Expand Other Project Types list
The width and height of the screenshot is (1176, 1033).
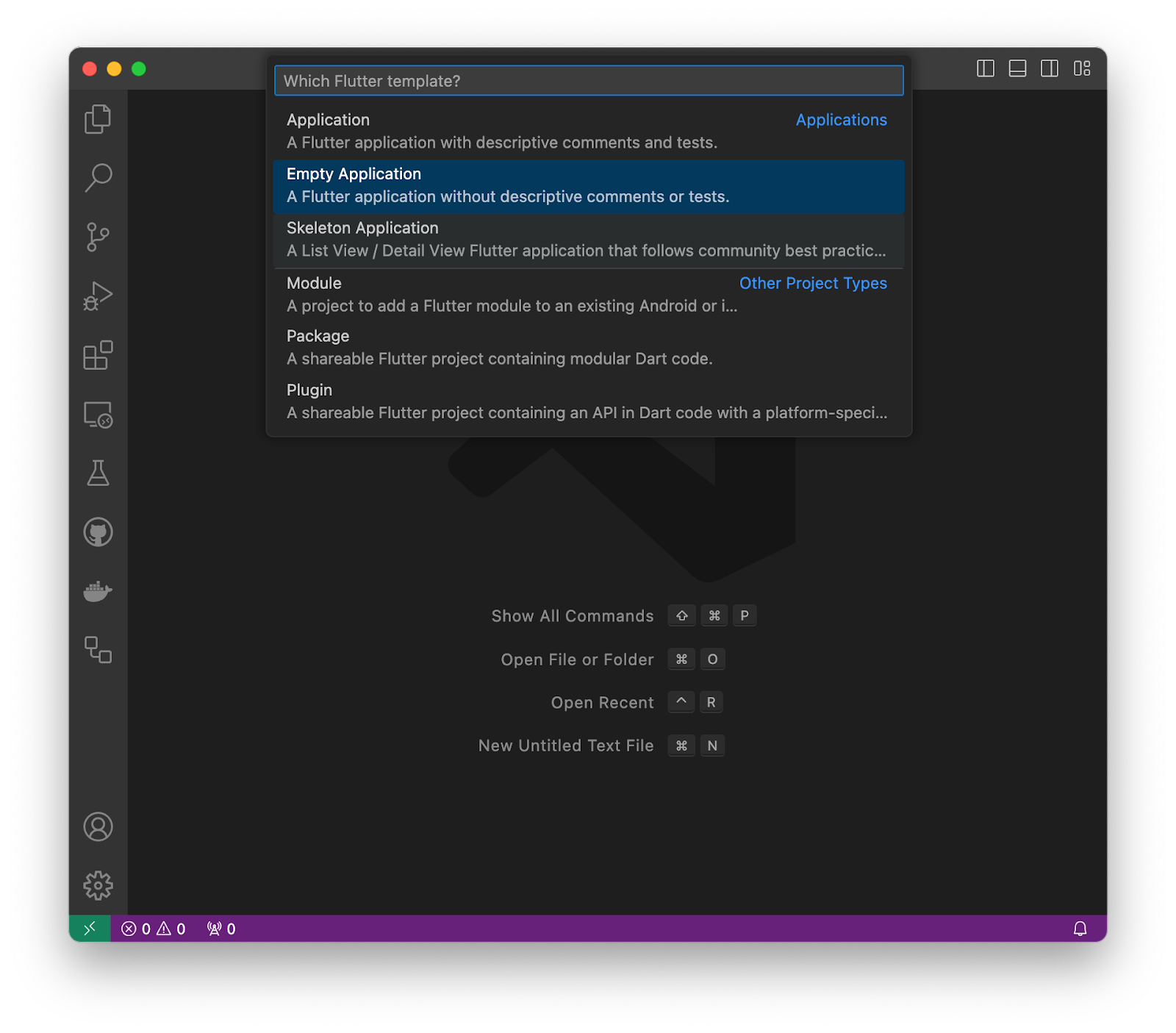813,283
